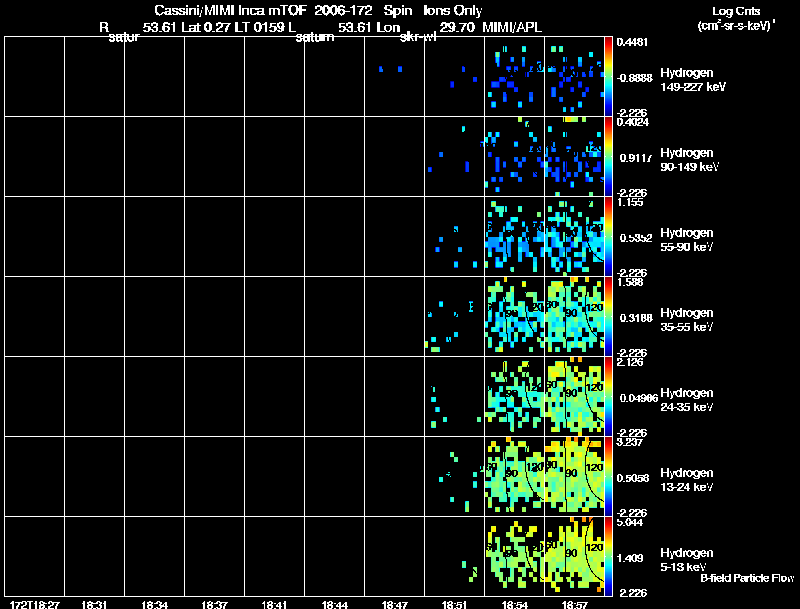
Task: Click the '0.3188' color scale value
Action: 636,318
